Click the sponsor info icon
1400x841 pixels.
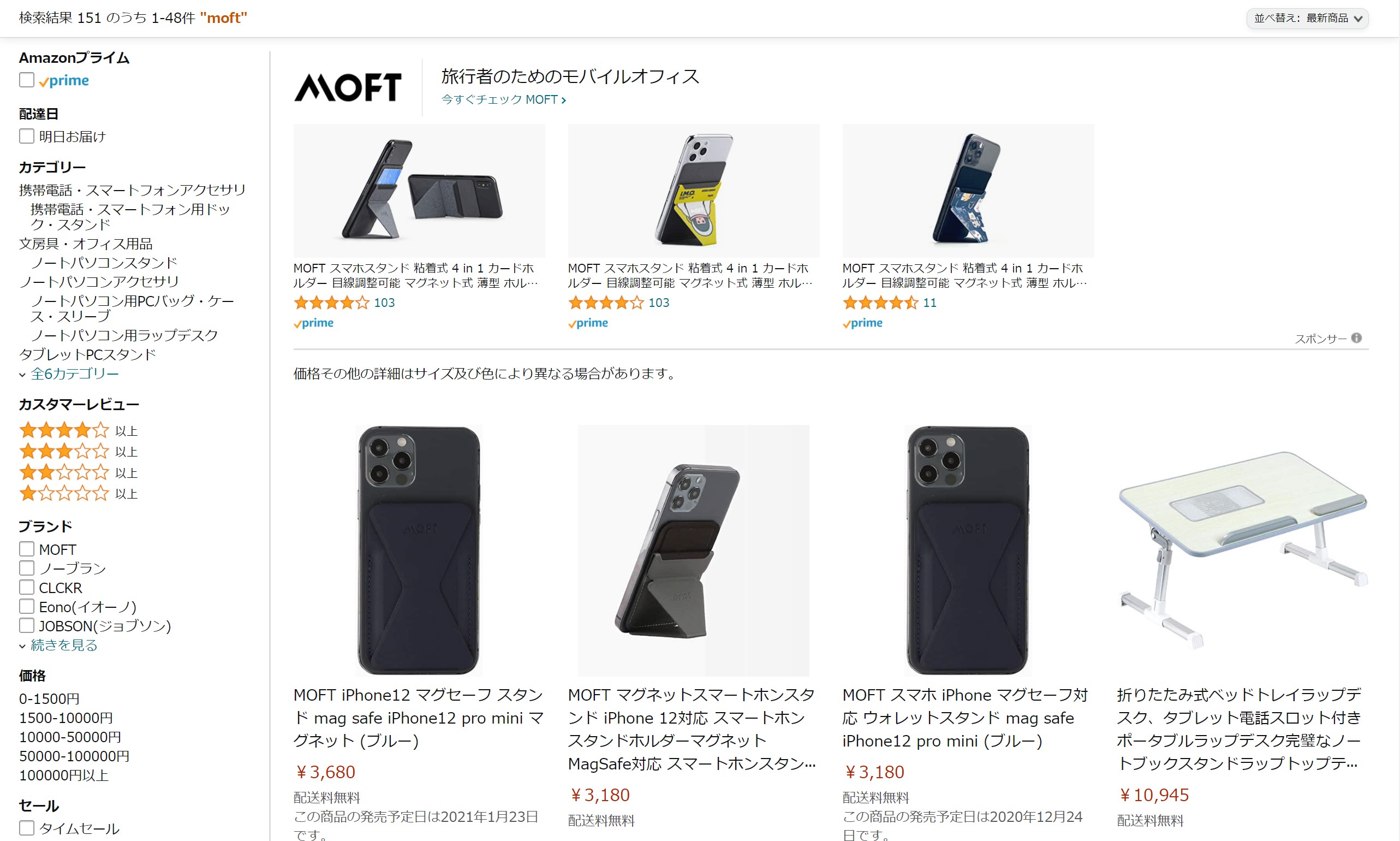1356,337
